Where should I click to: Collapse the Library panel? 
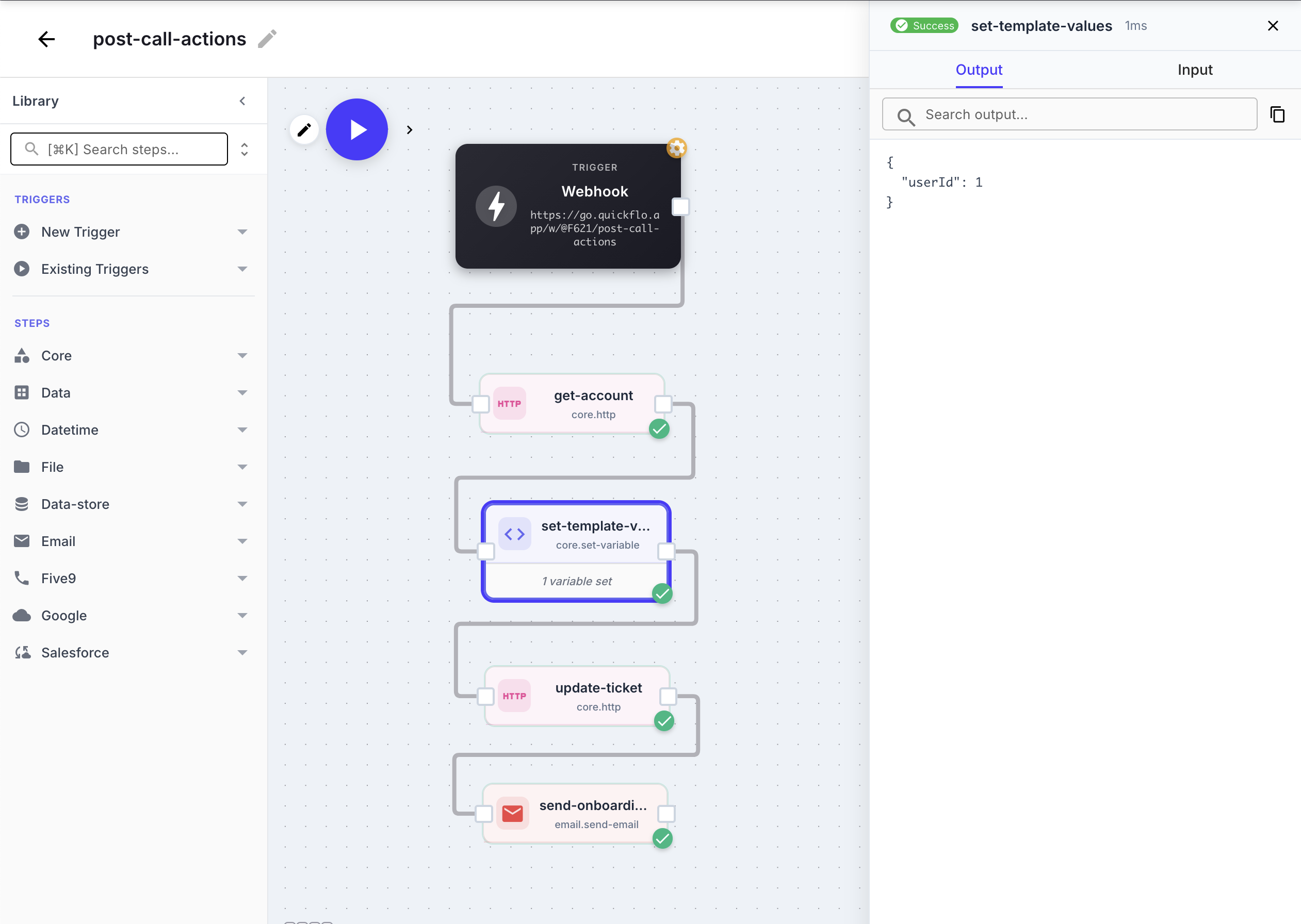coord(242,101)
